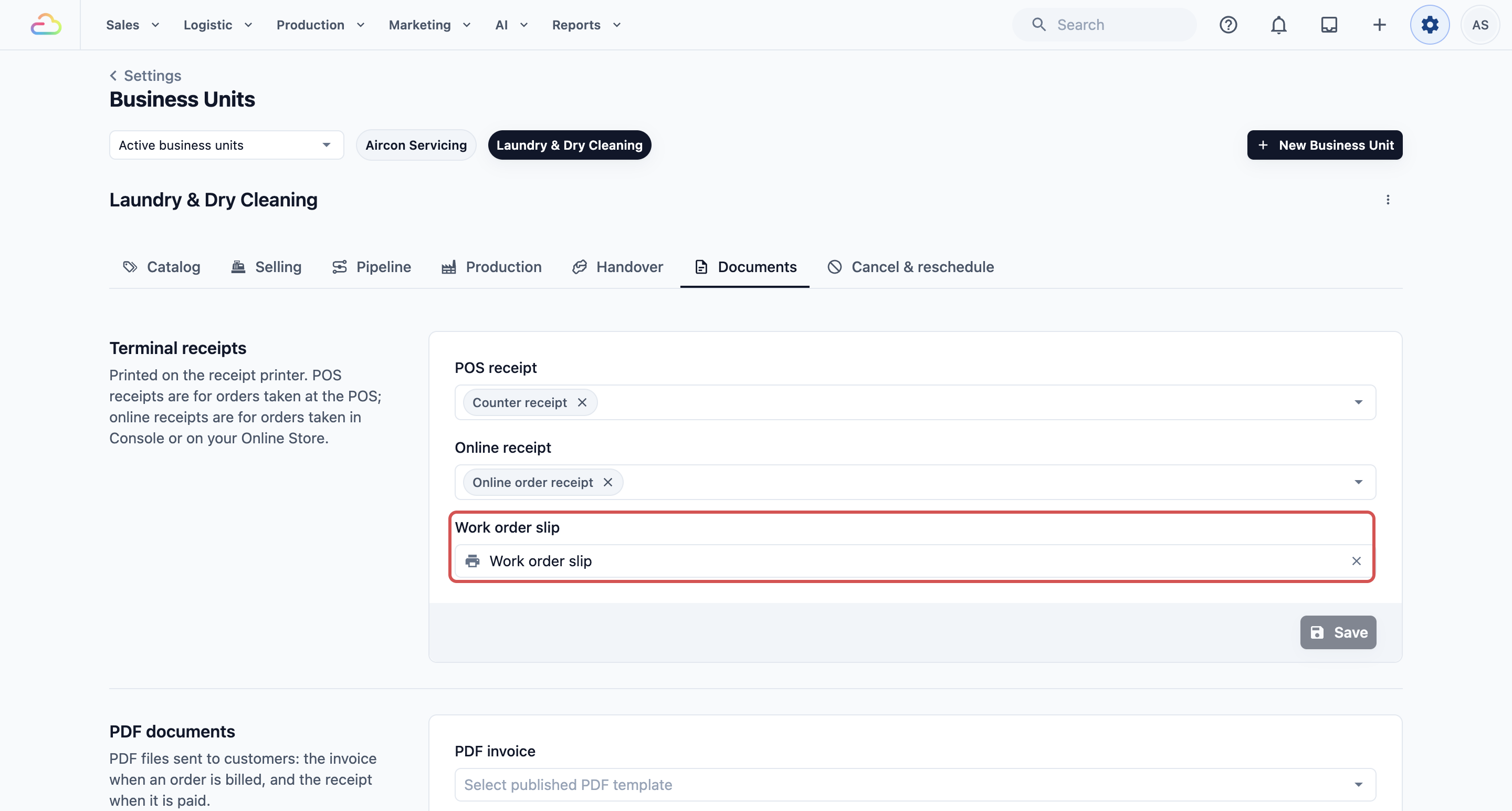The width and height of the screenshot is (1512, 811).
Task: Switch to the Cancel & reschedule tab
Action: (911, 267)
